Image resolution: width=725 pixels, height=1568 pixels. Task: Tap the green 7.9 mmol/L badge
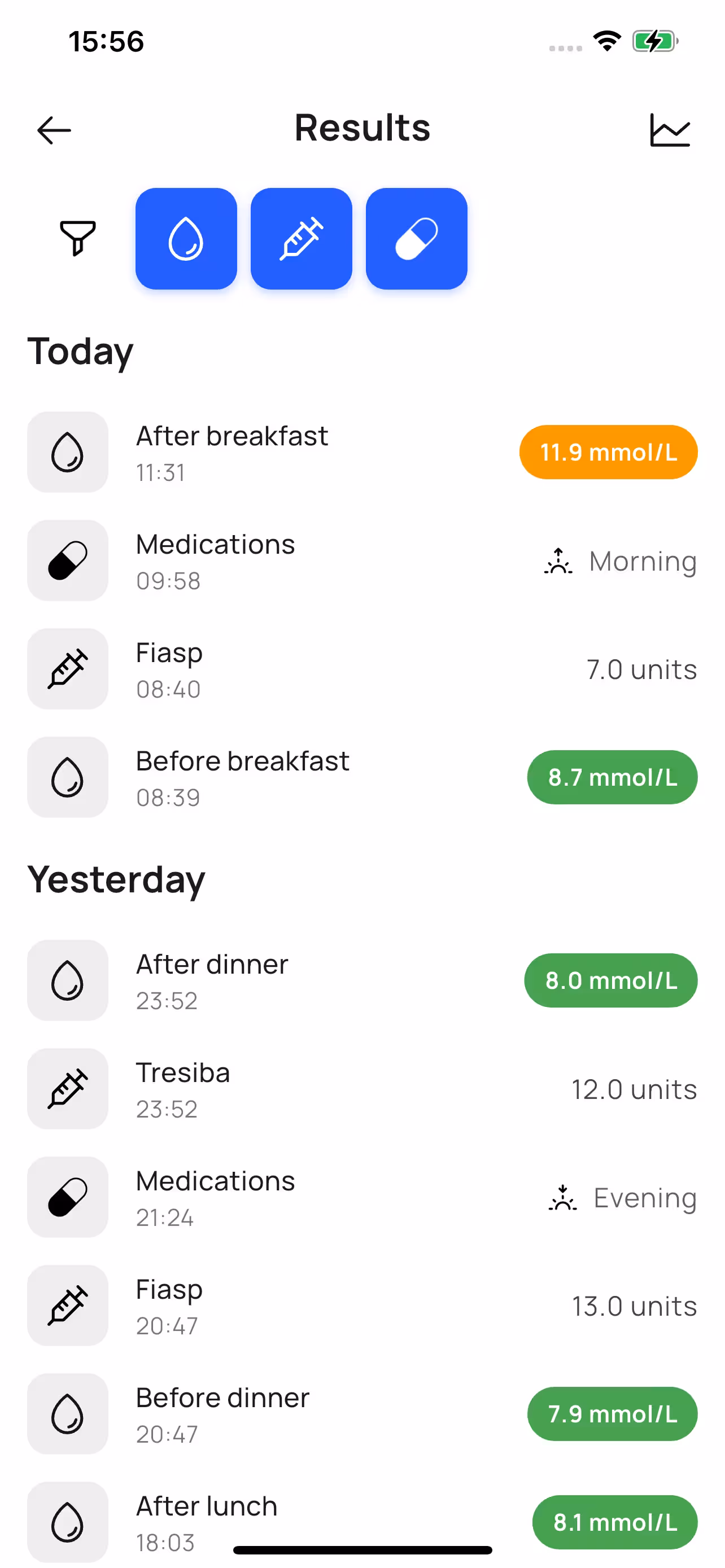[612, 1414]
